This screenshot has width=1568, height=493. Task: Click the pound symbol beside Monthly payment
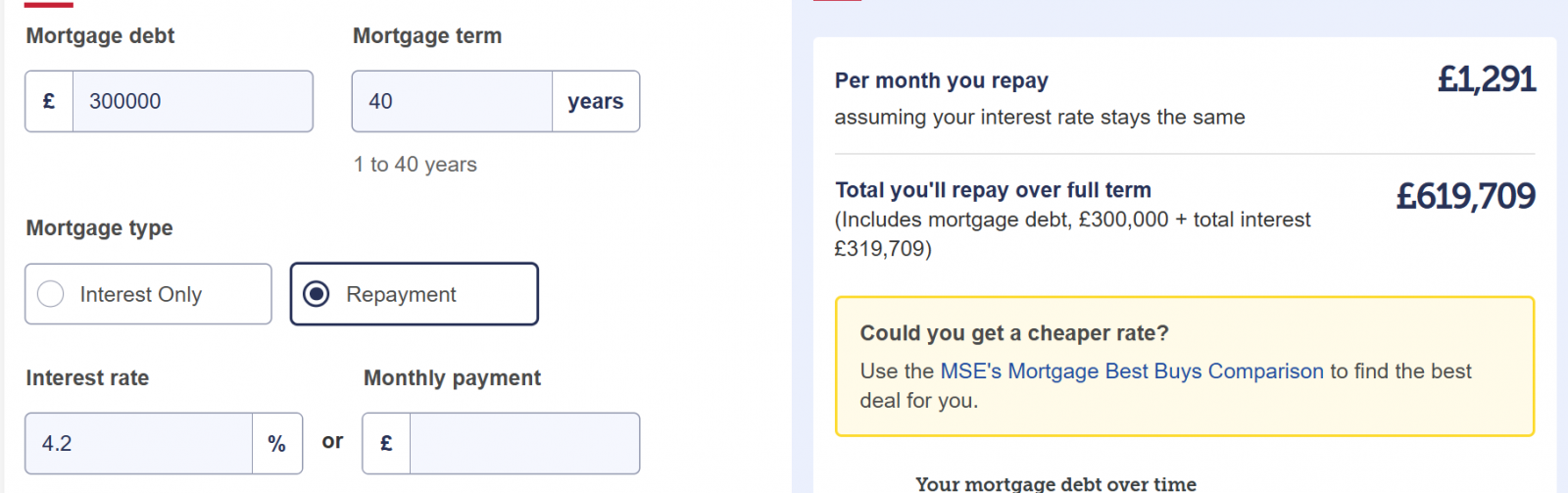pyautogui.click(x=386, y=443)
